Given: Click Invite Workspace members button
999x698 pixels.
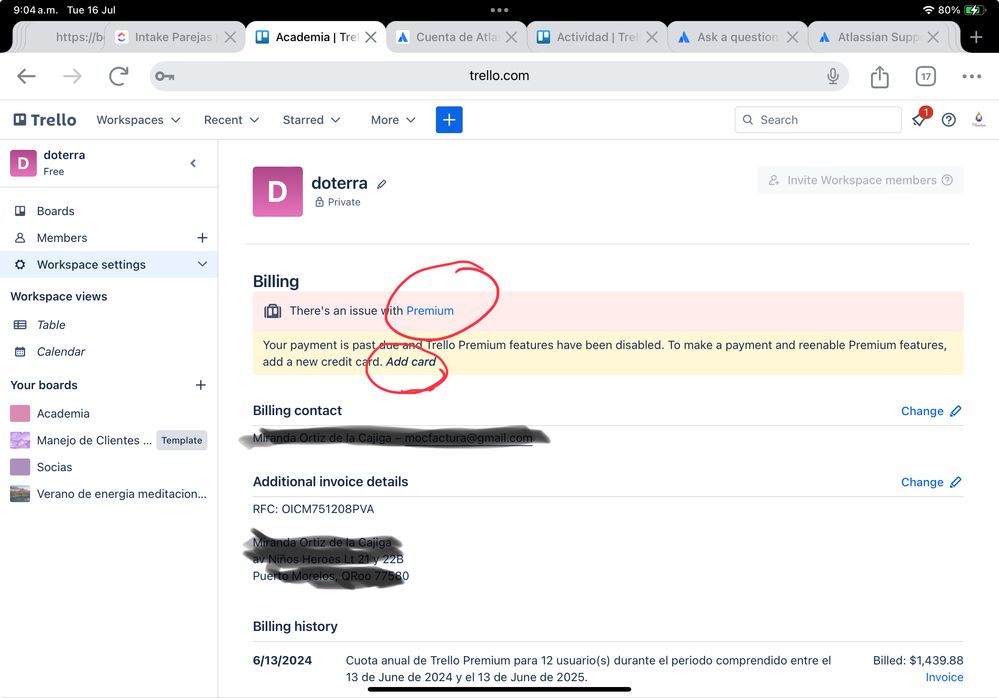Looking at the screenshot, I should [x=860, y=180].
